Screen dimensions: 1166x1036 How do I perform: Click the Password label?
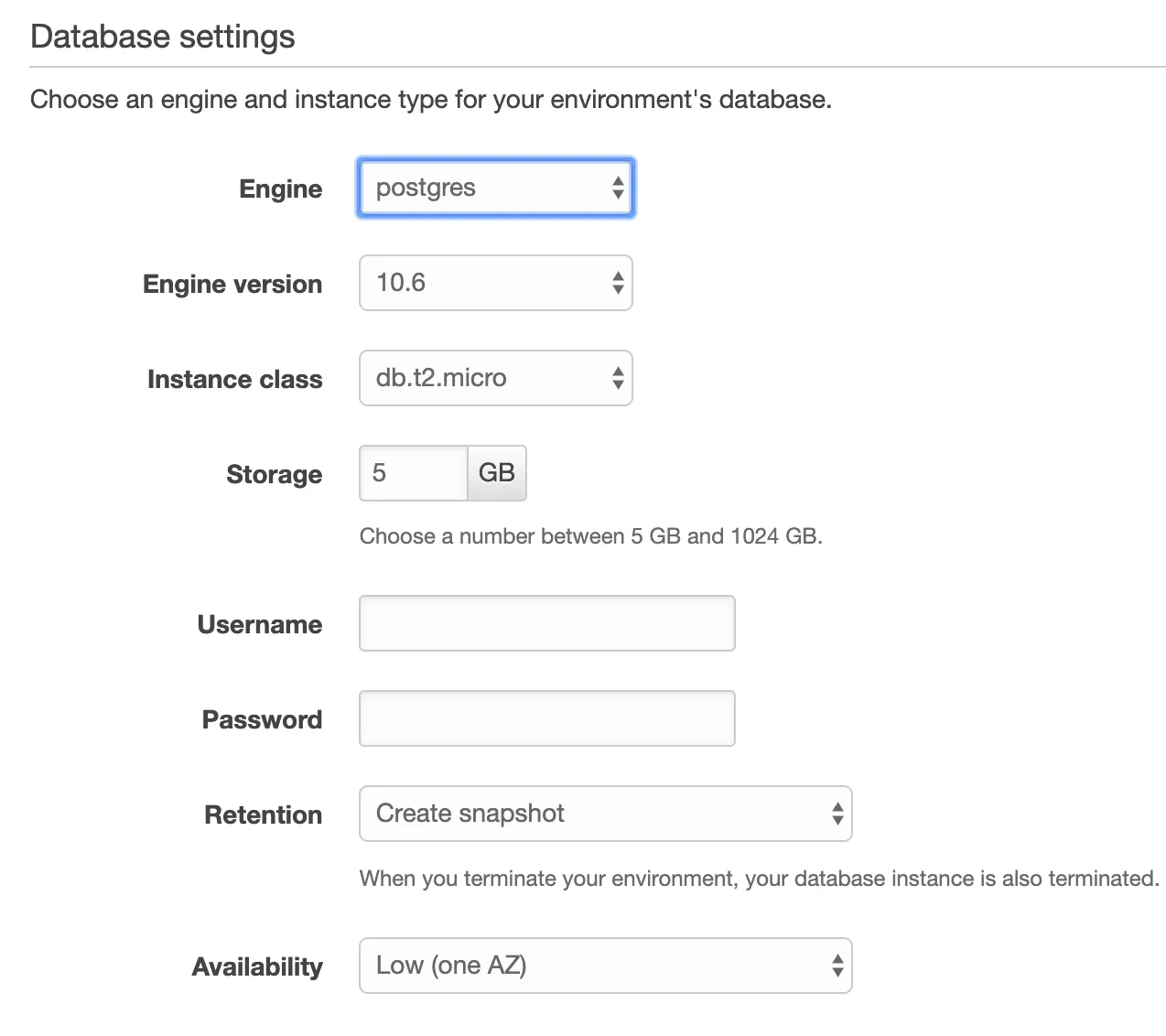tap(263, 720)
